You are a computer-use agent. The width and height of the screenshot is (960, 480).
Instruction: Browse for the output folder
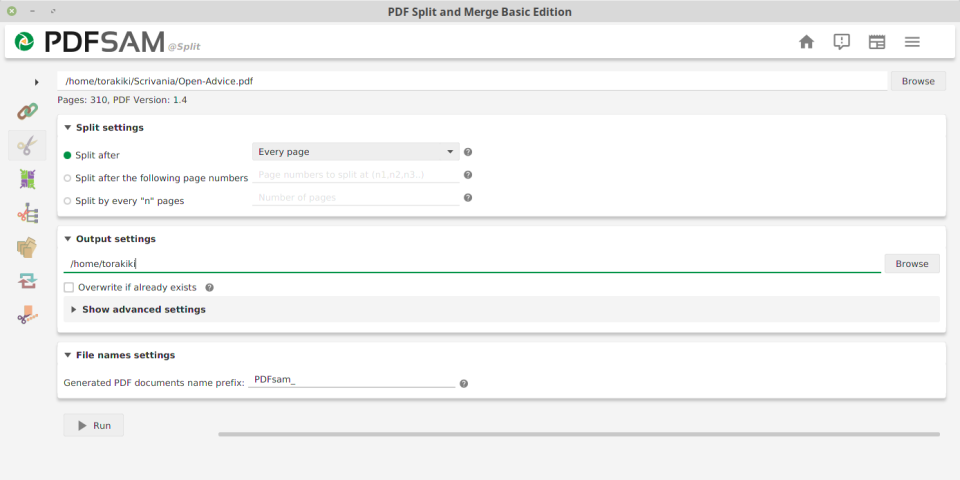point(912,263)
